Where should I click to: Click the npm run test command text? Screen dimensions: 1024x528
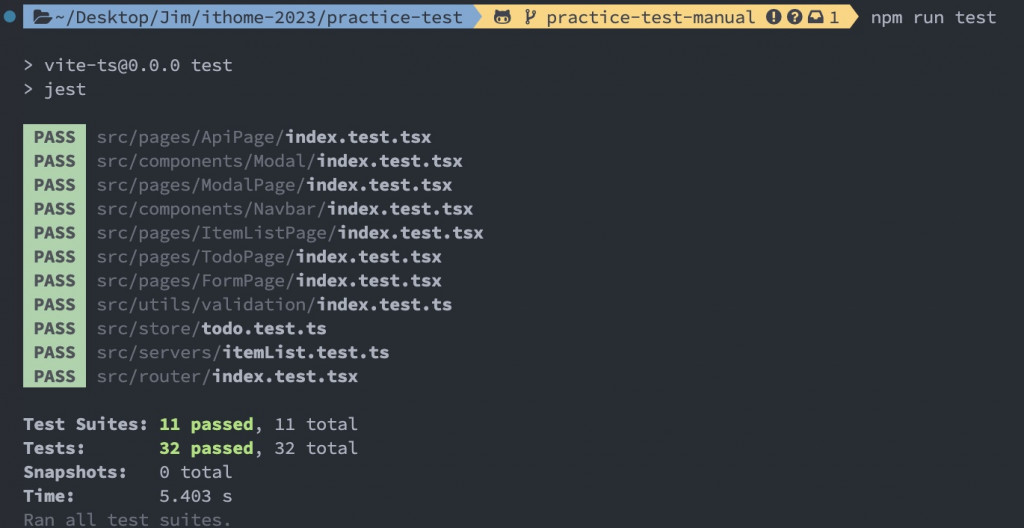(x=933, y=17)
